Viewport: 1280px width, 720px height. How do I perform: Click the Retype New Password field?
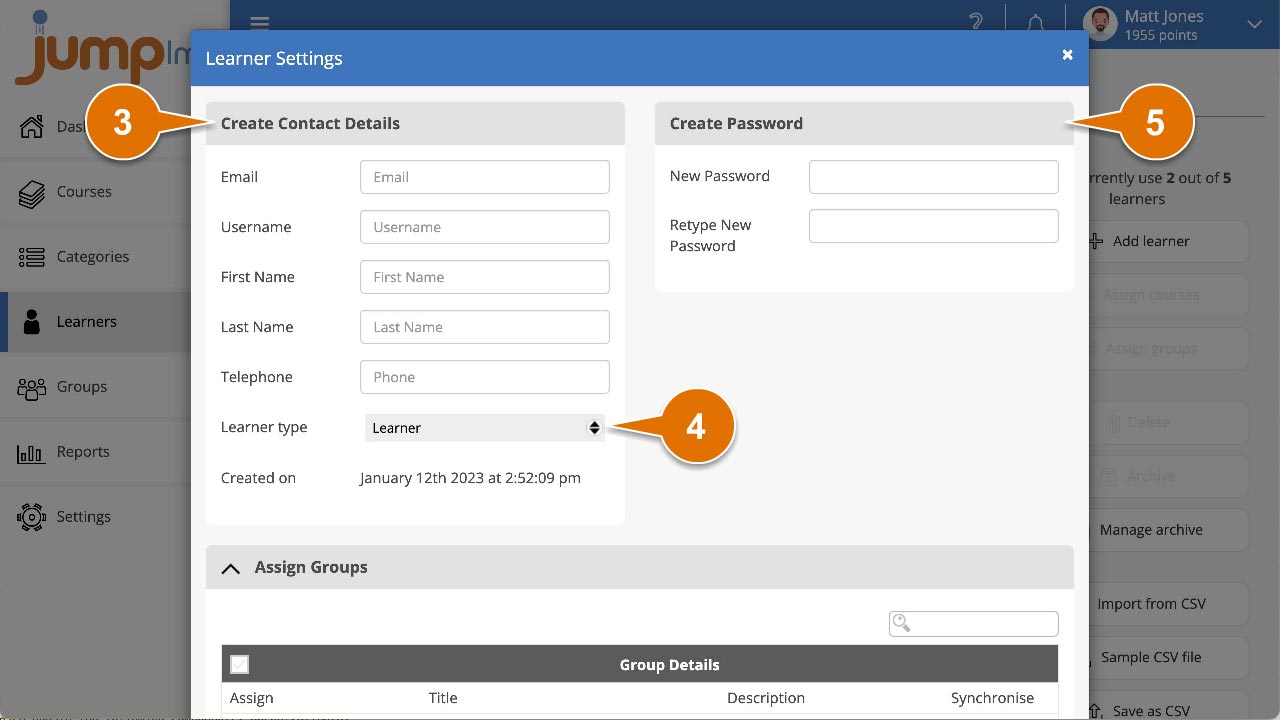933,226
